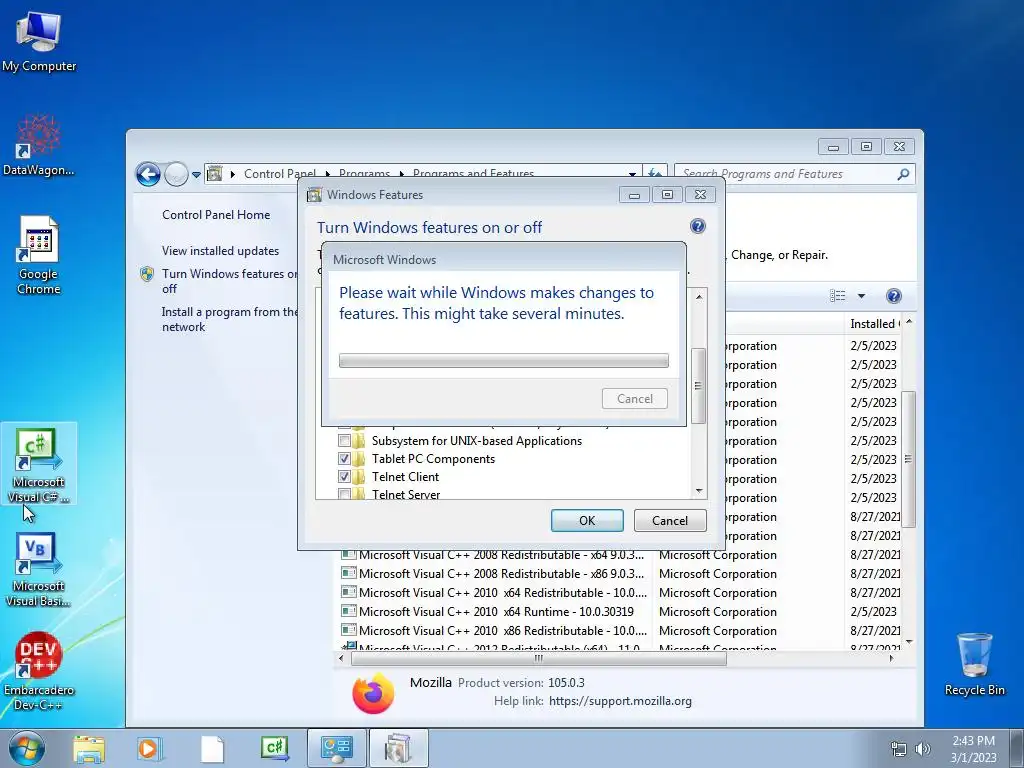The image size is (1024, 768).
Task: Click the taskbar clock showing 2:43 PM
Action: pos(973,749)
